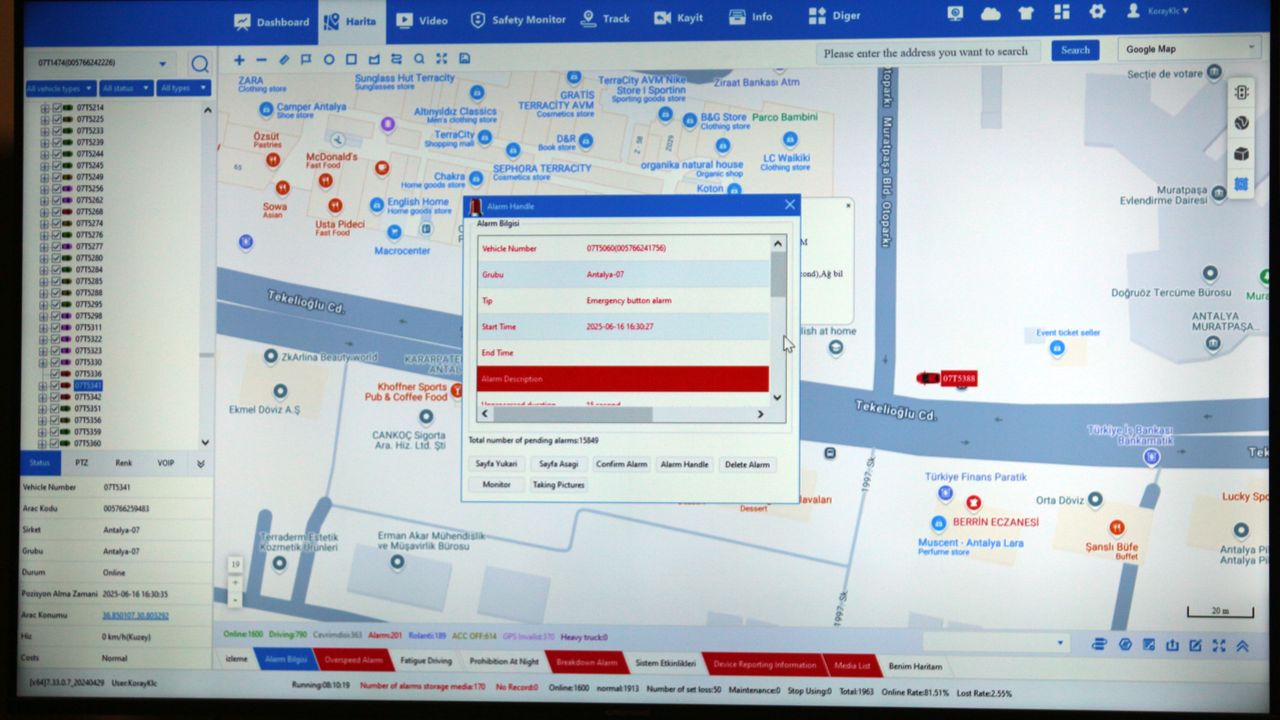Toggle checkbox for vehicle 07T5351
The image size is (1280, 720).
(x=56, y=409)
